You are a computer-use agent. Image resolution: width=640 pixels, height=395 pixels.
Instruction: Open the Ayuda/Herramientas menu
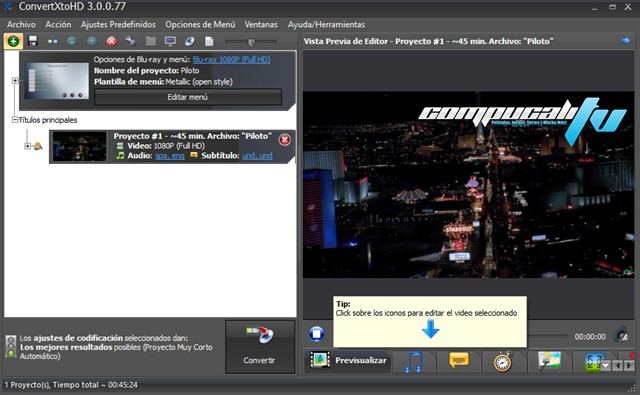[x=326, y=24]
